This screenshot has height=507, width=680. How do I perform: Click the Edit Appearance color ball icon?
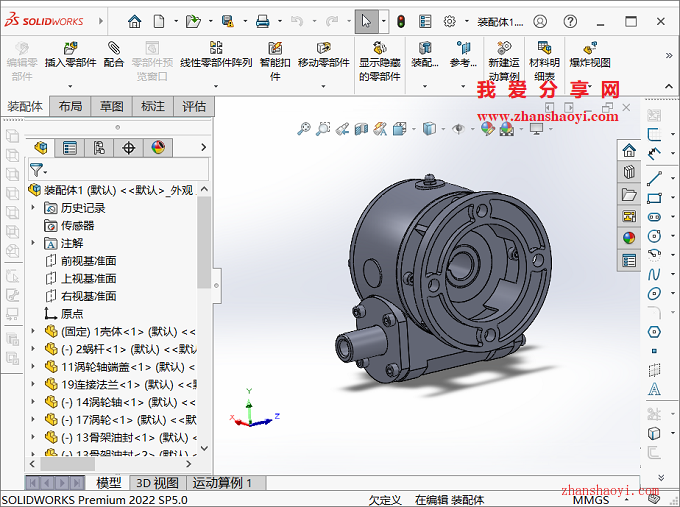click(487, 129)
